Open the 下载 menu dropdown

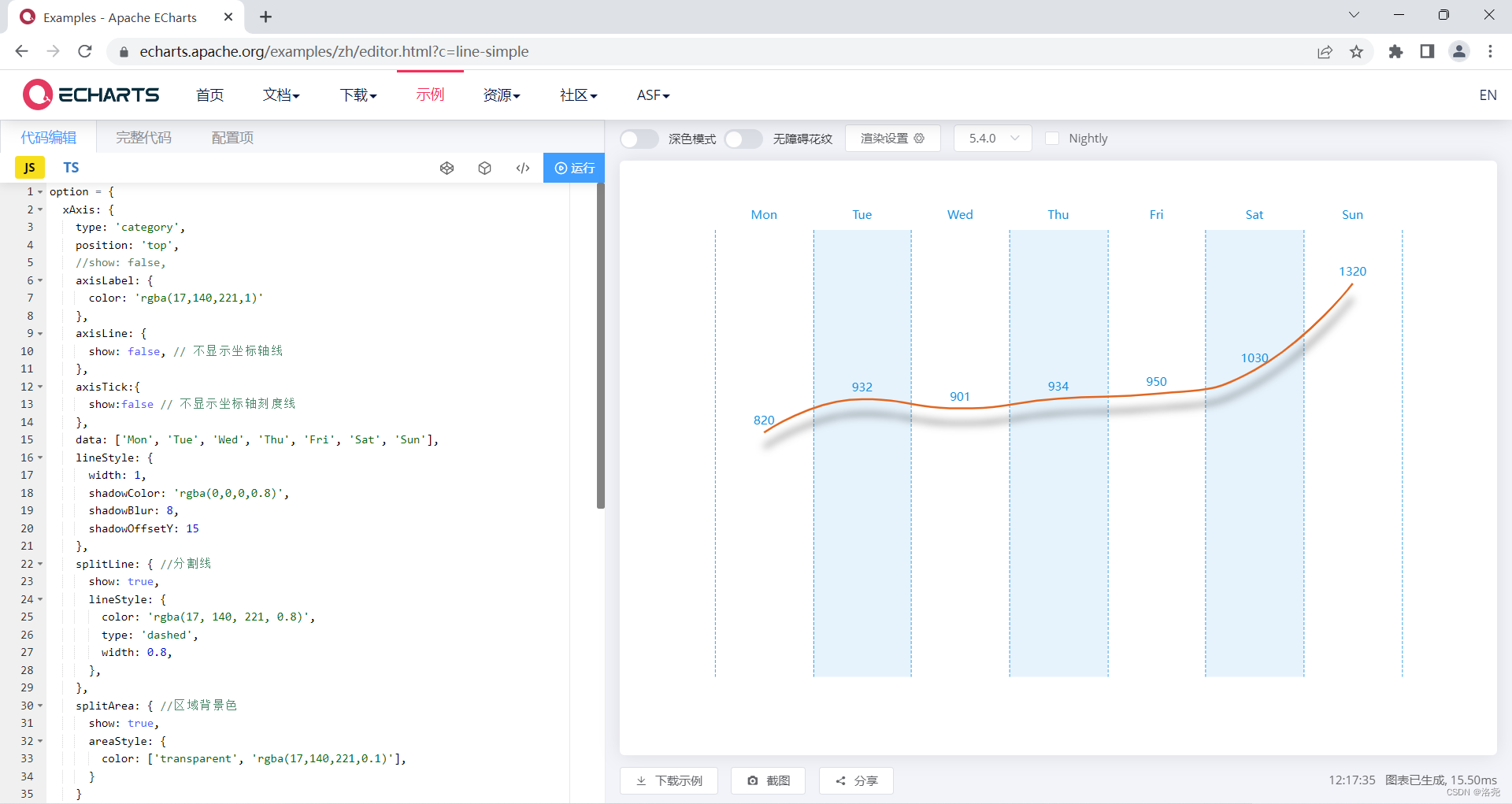pyautogui.click(x=358, y=94)
